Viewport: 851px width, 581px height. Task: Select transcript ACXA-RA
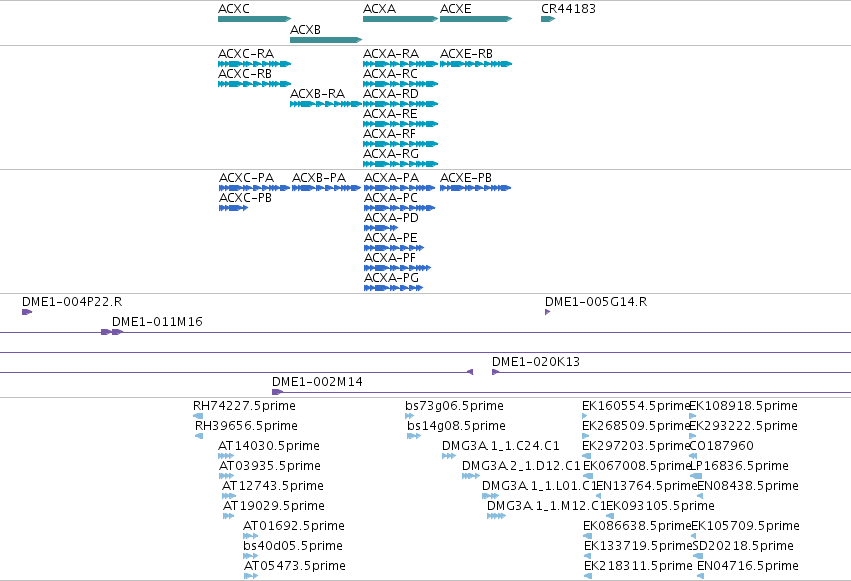pos(401,64)
